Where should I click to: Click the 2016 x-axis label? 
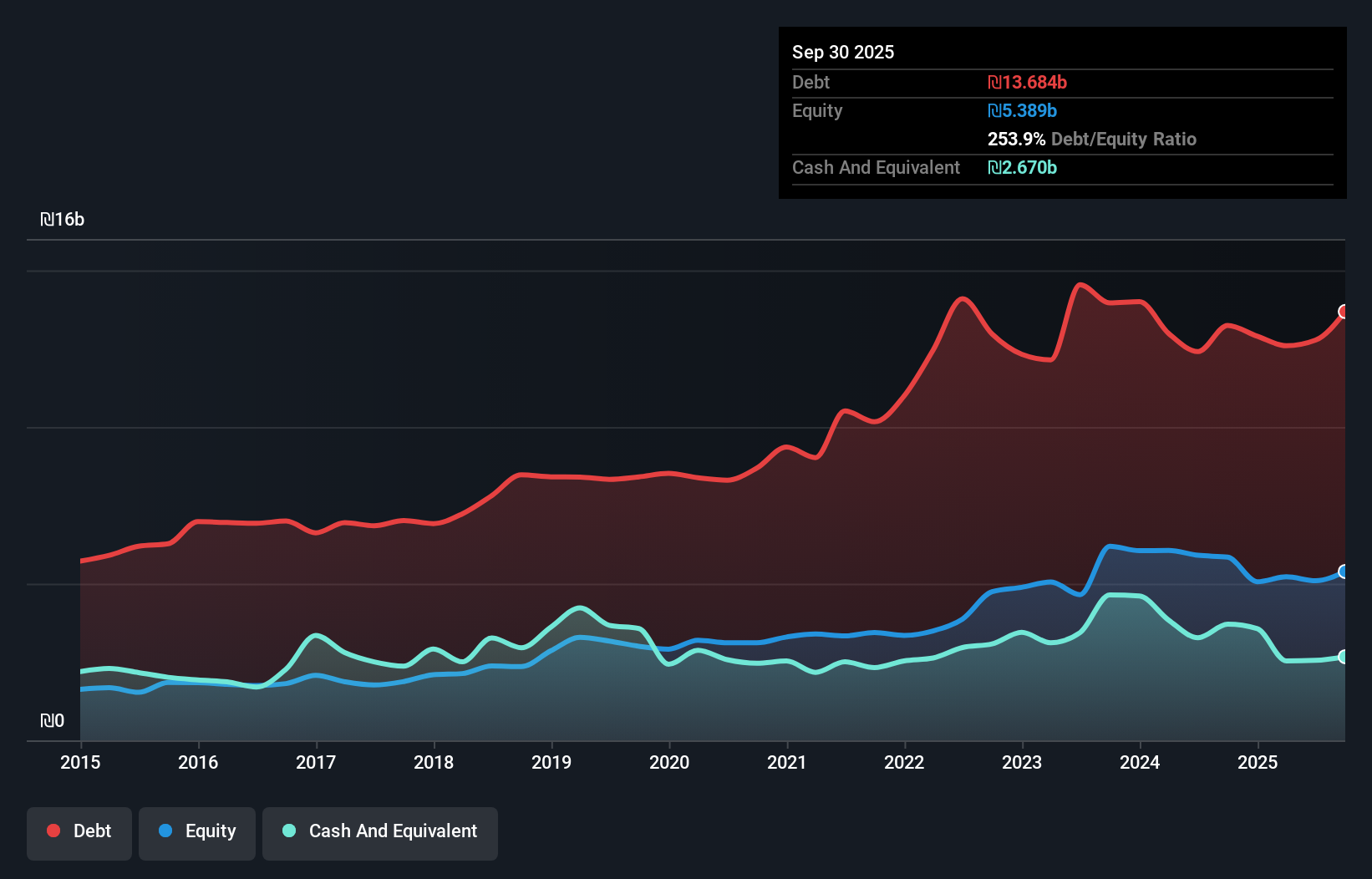coord(198,762)
